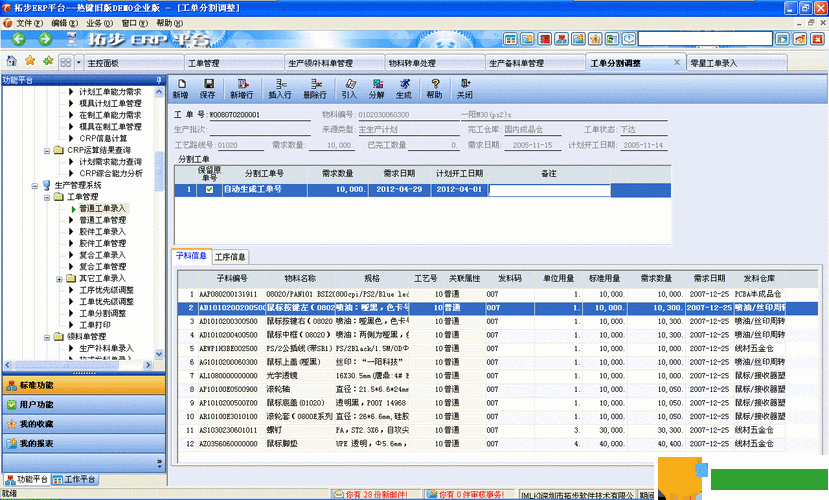
Task: Expand the chevron below 我的报表 panel
Action: click(159, 463)
